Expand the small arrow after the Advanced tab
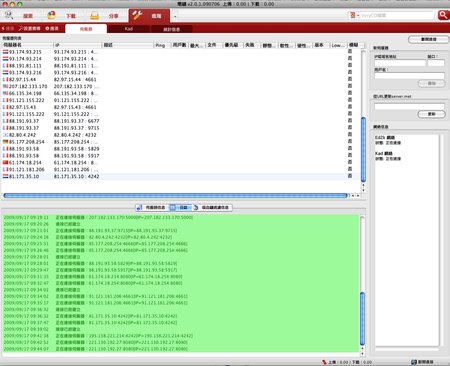 pyautogui.click(x=175, y=16)
